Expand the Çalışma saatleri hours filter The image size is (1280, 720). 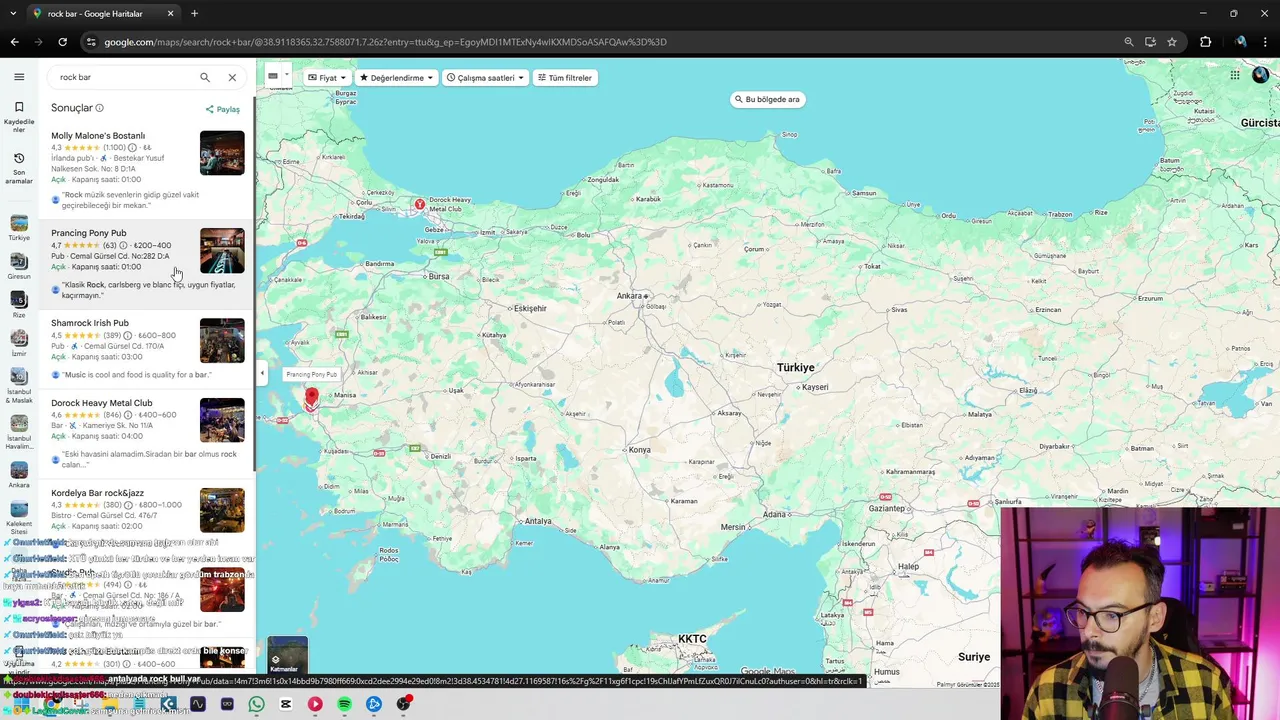485,78
